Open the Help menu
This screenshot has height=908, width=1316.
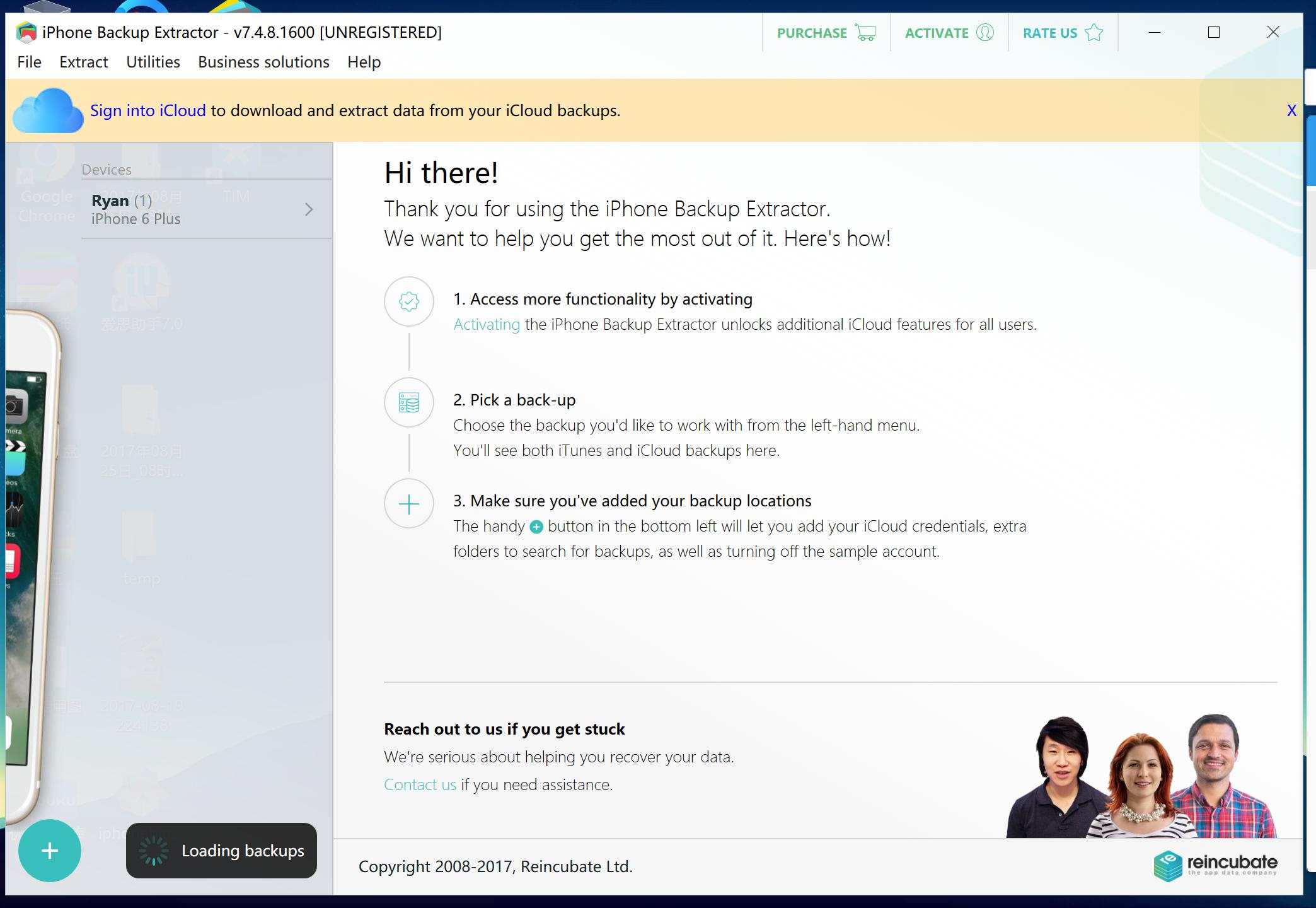[x=364, y=62]
